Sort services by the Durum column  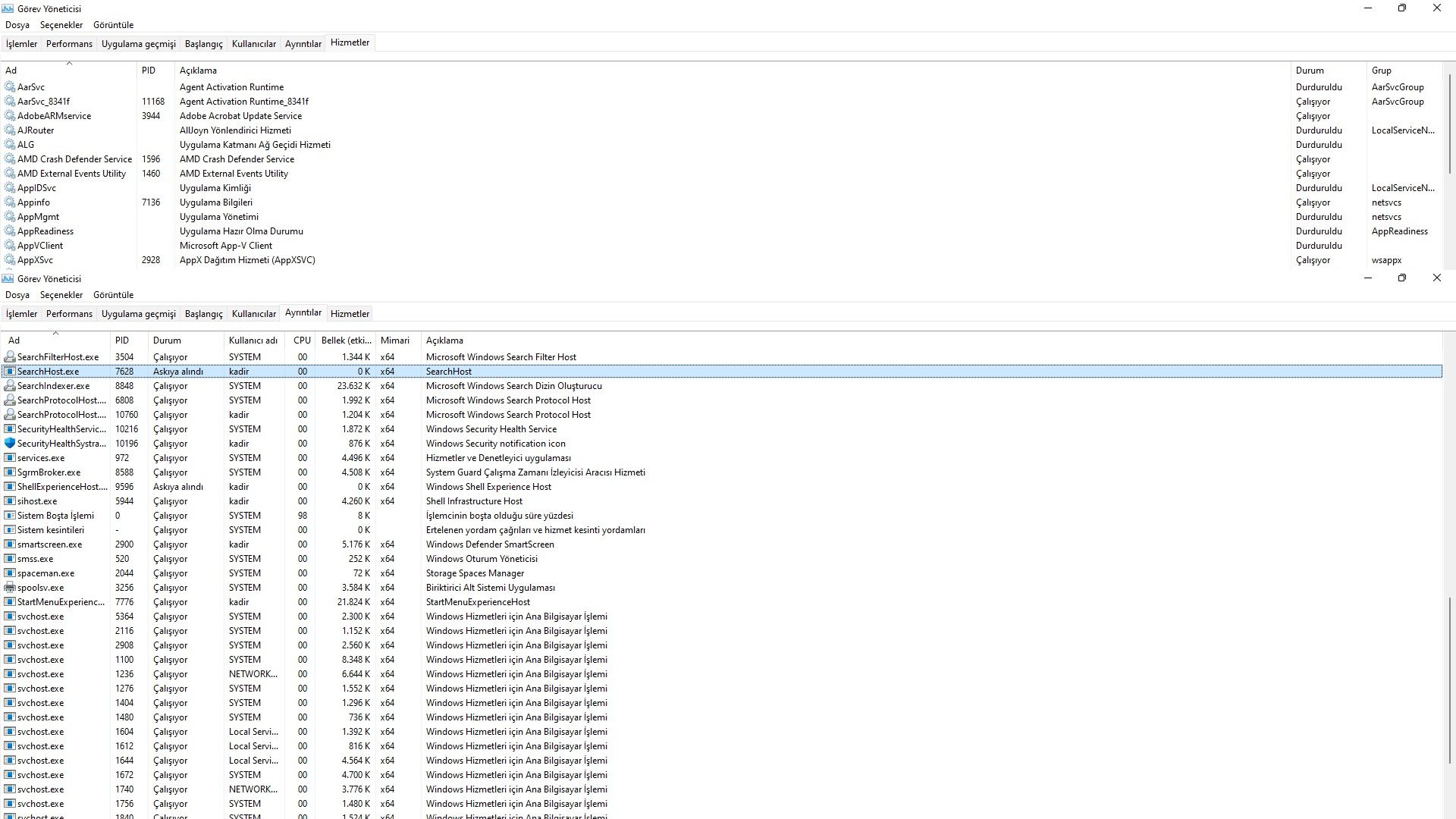click(1310, 71)
